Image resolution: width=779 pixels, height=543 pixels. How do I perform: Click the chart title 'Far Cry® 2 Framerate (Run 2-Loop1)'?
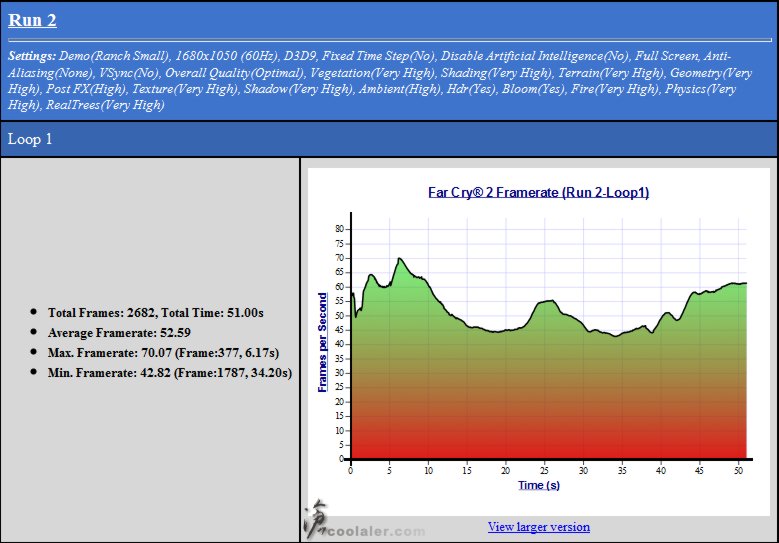click(539, 192)
